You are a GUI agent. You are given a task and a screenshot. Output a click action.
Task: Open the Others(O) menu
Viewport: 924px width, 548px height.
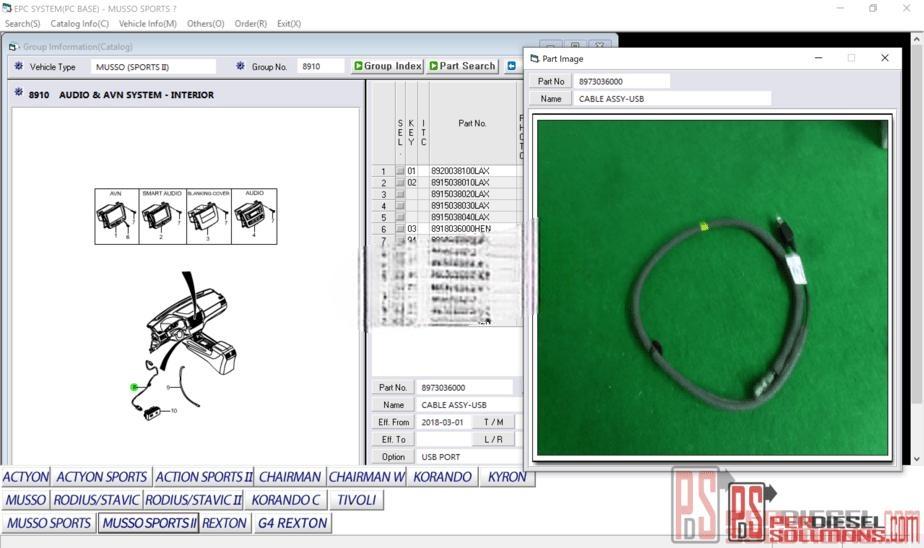[206, 24]
